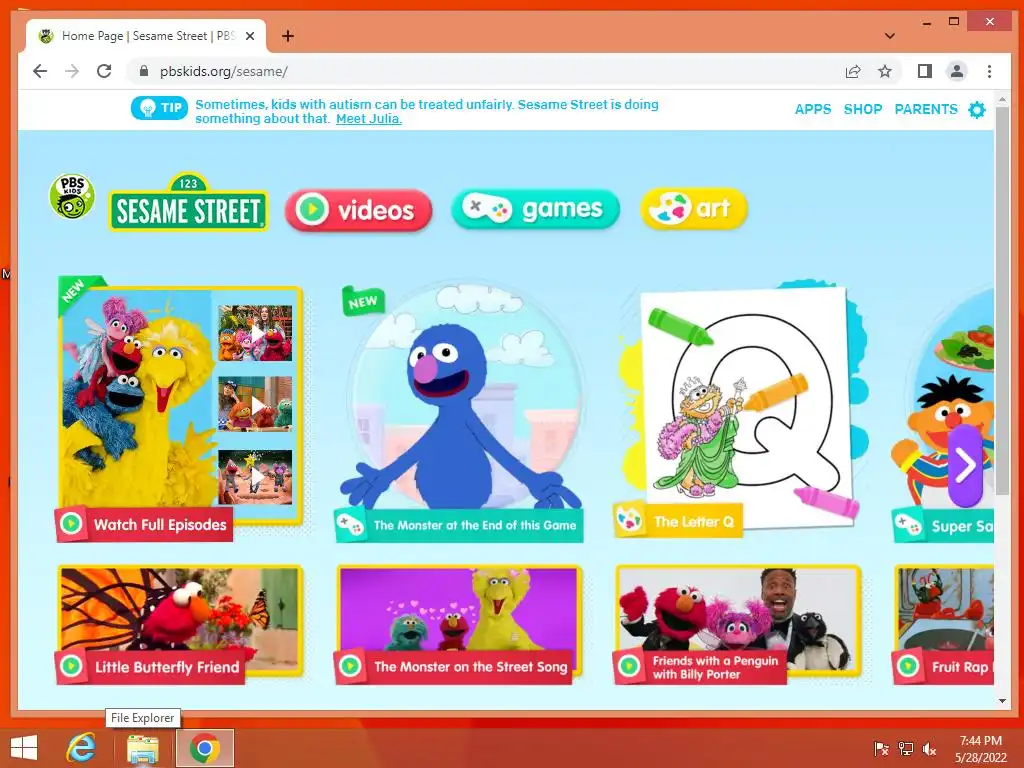Toggle the browser side panel icon
This screenshot has height=768, width=1024.
tap(925, 71)
